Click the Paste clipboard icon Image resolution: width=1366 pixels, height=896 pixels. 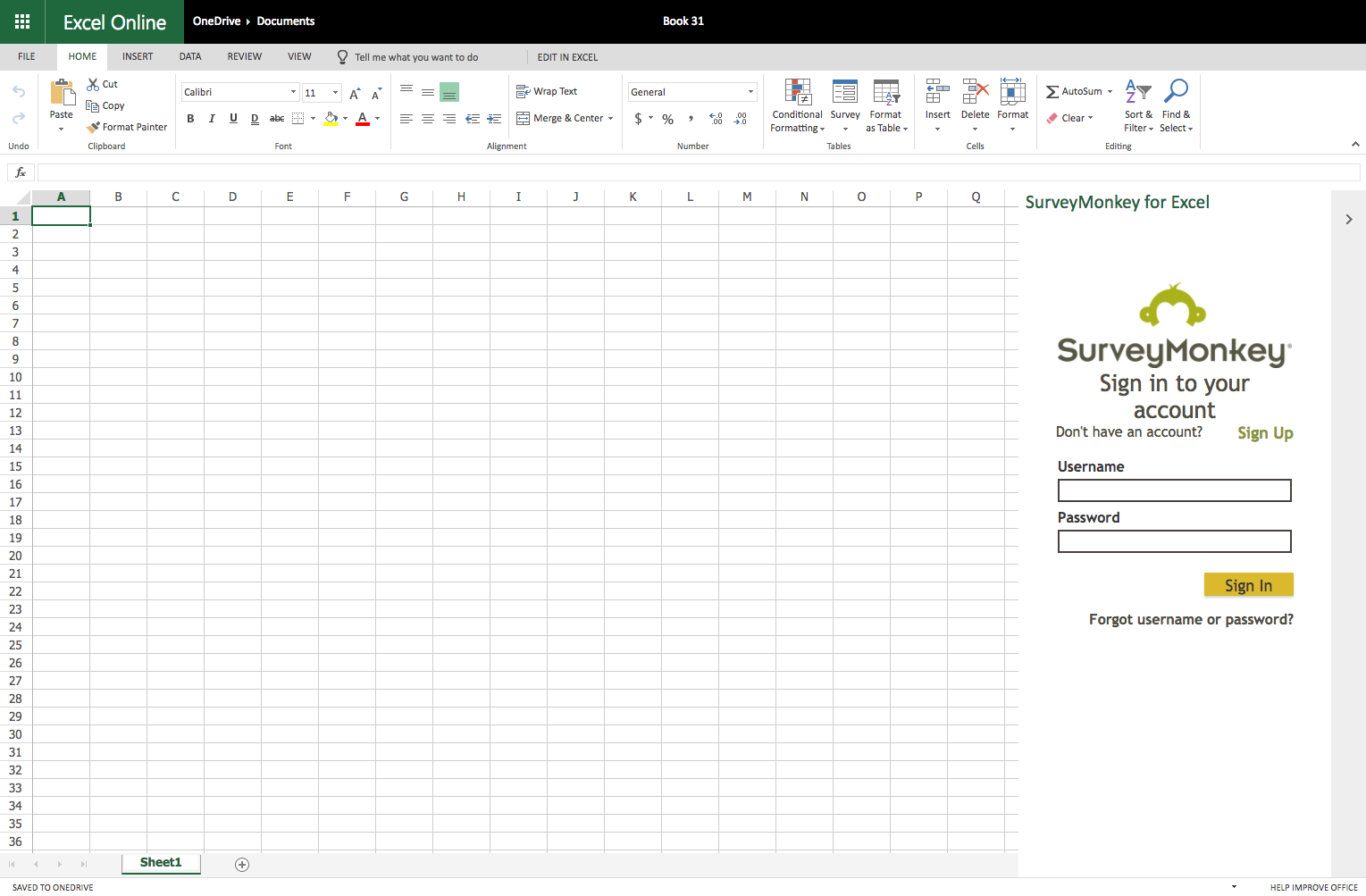[x=62, y=93]
